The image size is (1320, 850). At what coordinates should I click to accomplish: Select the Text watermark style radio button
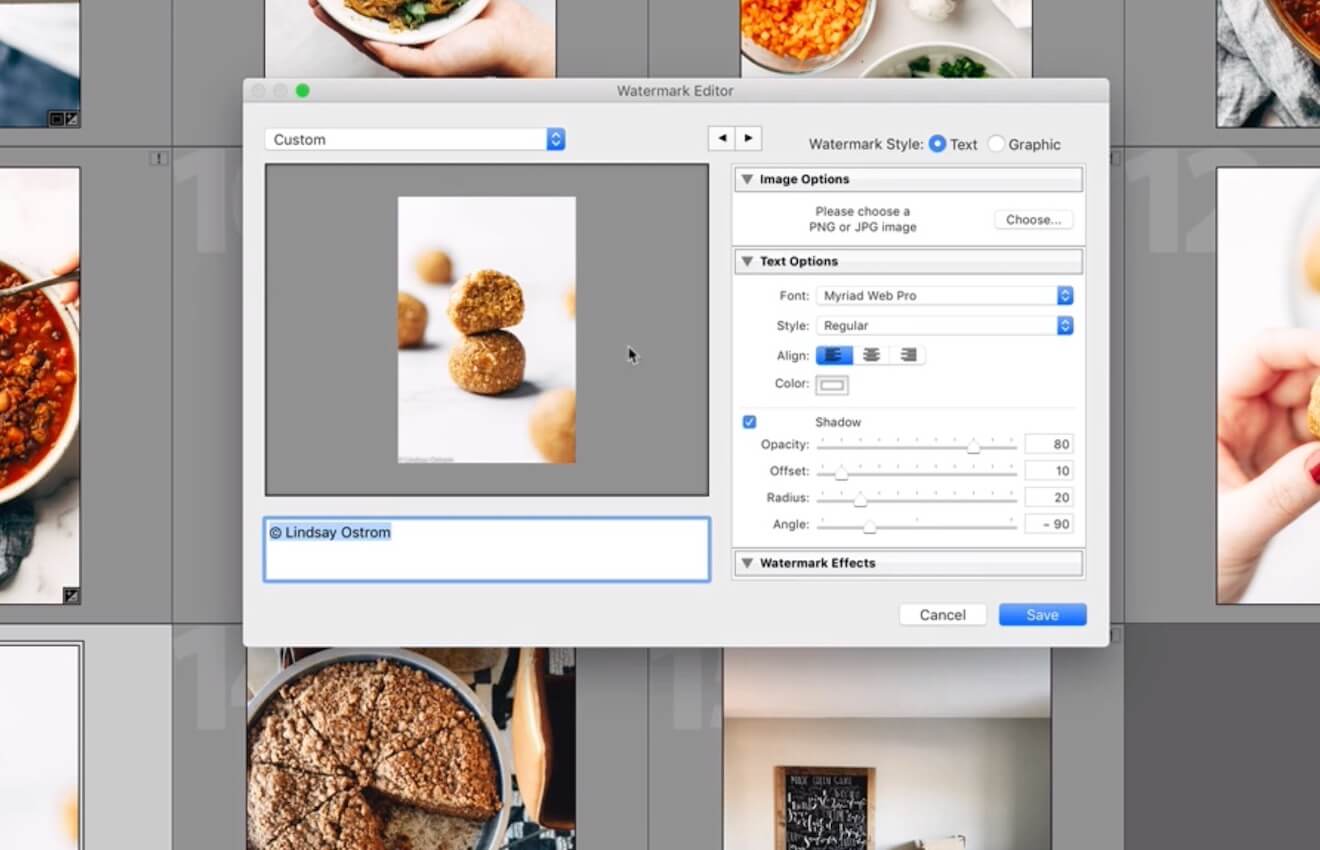point(937,144)
